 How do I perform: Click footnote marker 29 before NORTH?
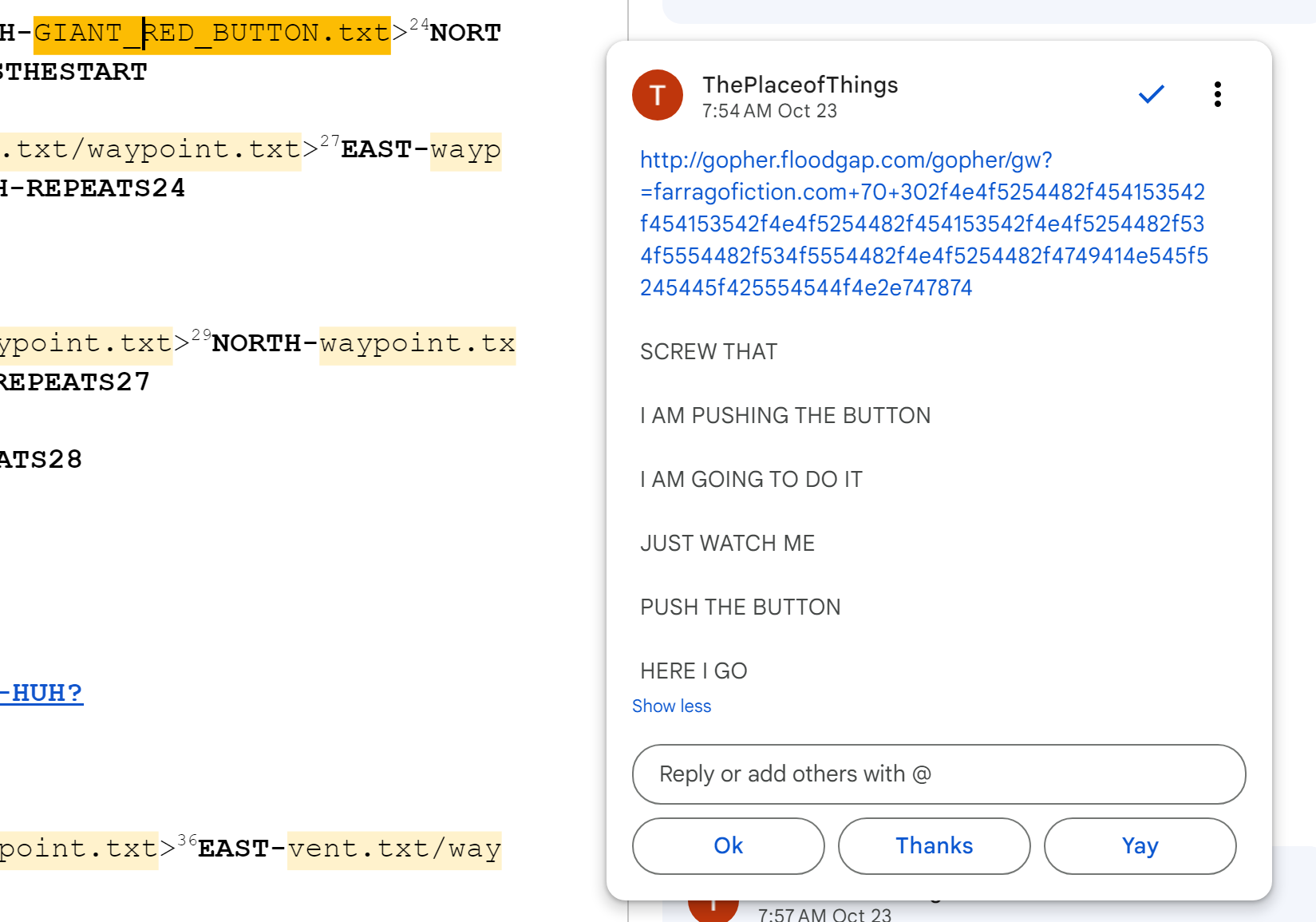coord(201,335)
